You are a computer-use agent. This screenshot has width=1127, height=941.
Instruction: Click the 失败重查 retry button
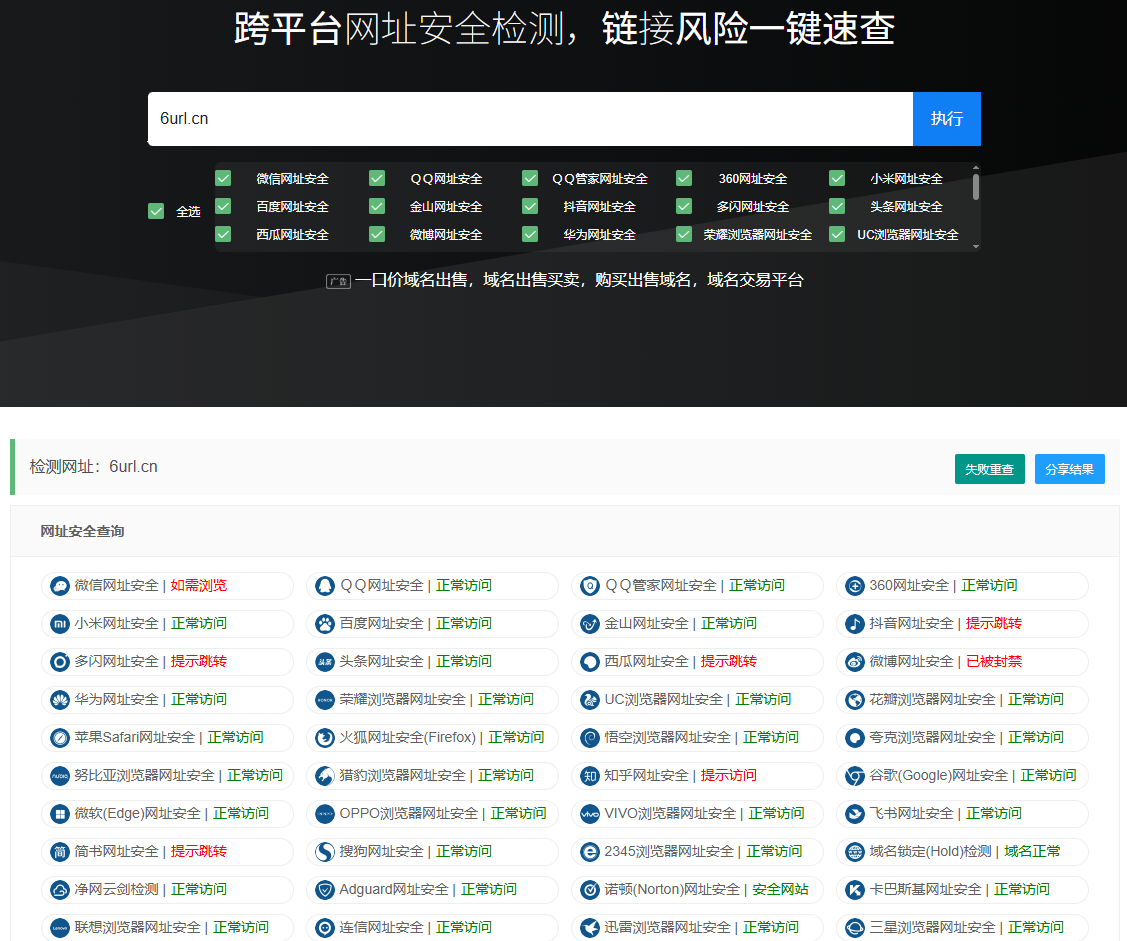pyautogui.click(x=990, y=469)
